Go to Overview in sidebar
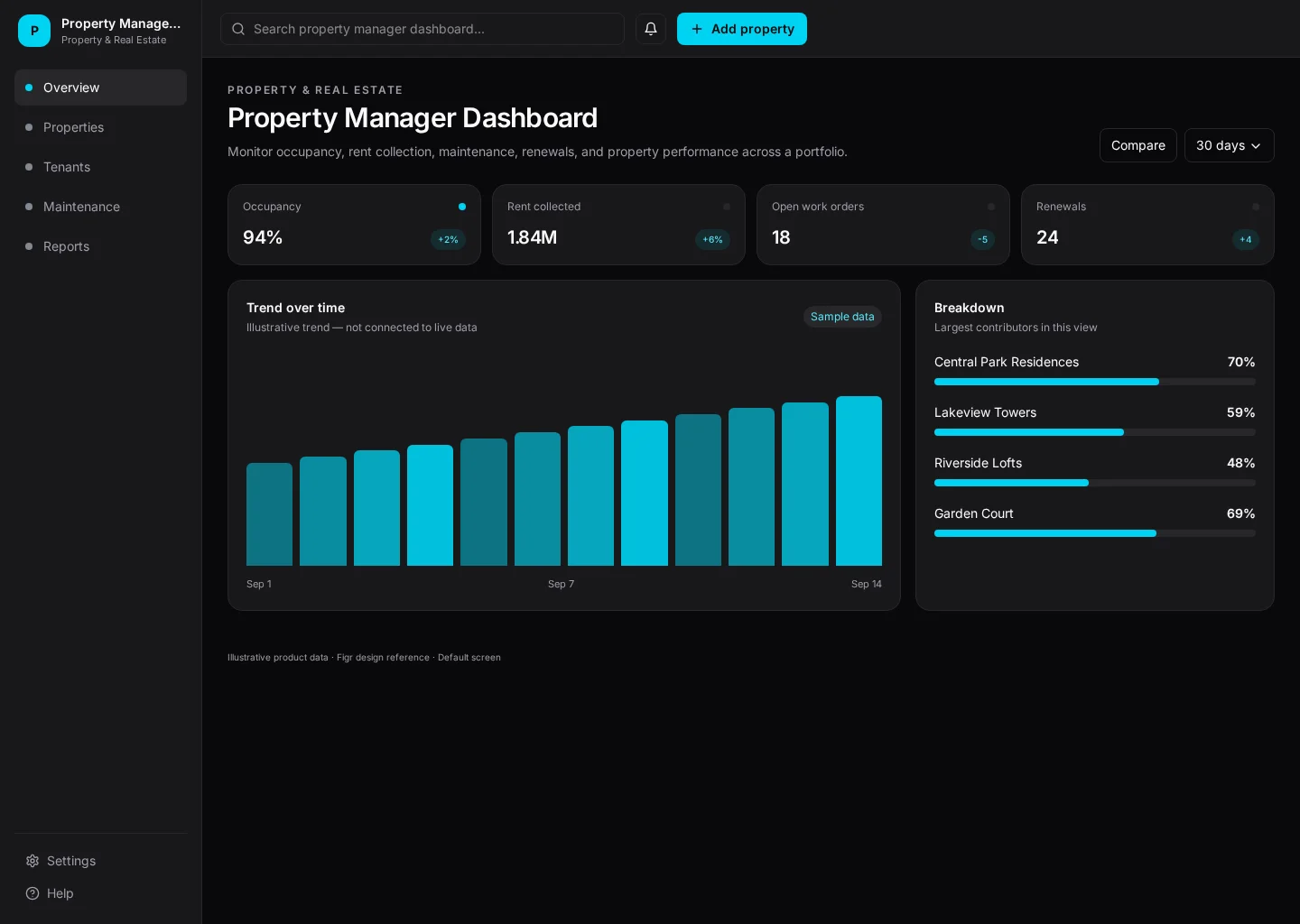 (100, 88)
